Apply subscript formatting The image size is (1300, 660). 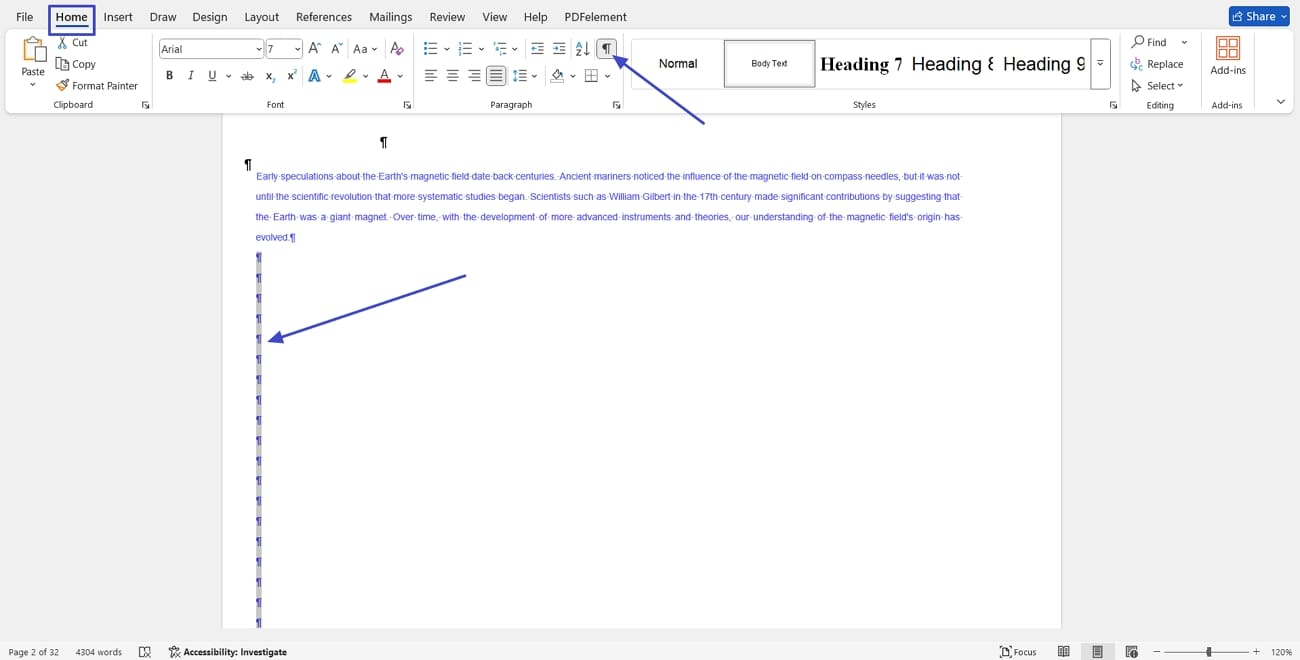[268, 75]
